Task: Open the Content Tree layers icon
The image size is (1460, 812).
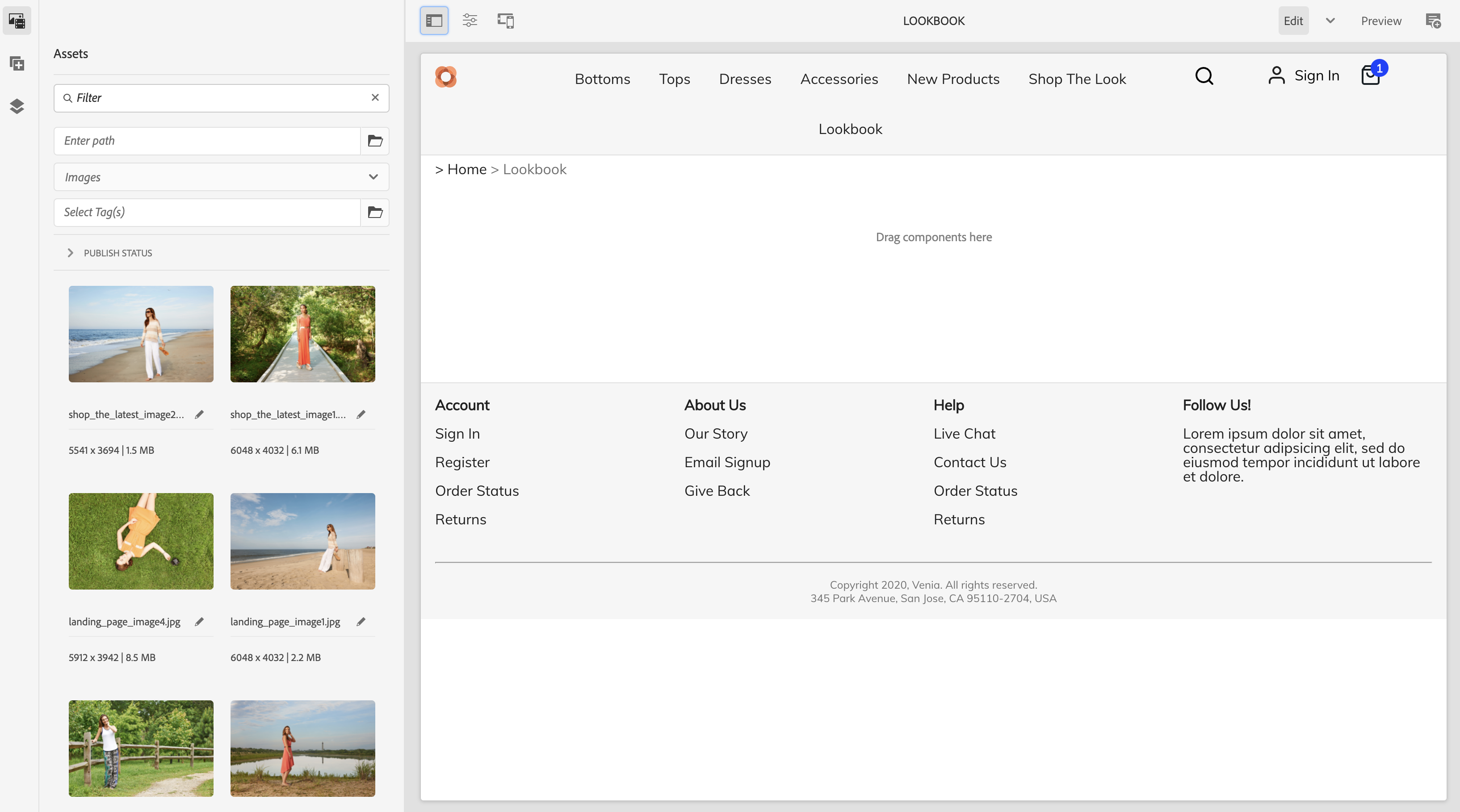Action: (17, 106)
